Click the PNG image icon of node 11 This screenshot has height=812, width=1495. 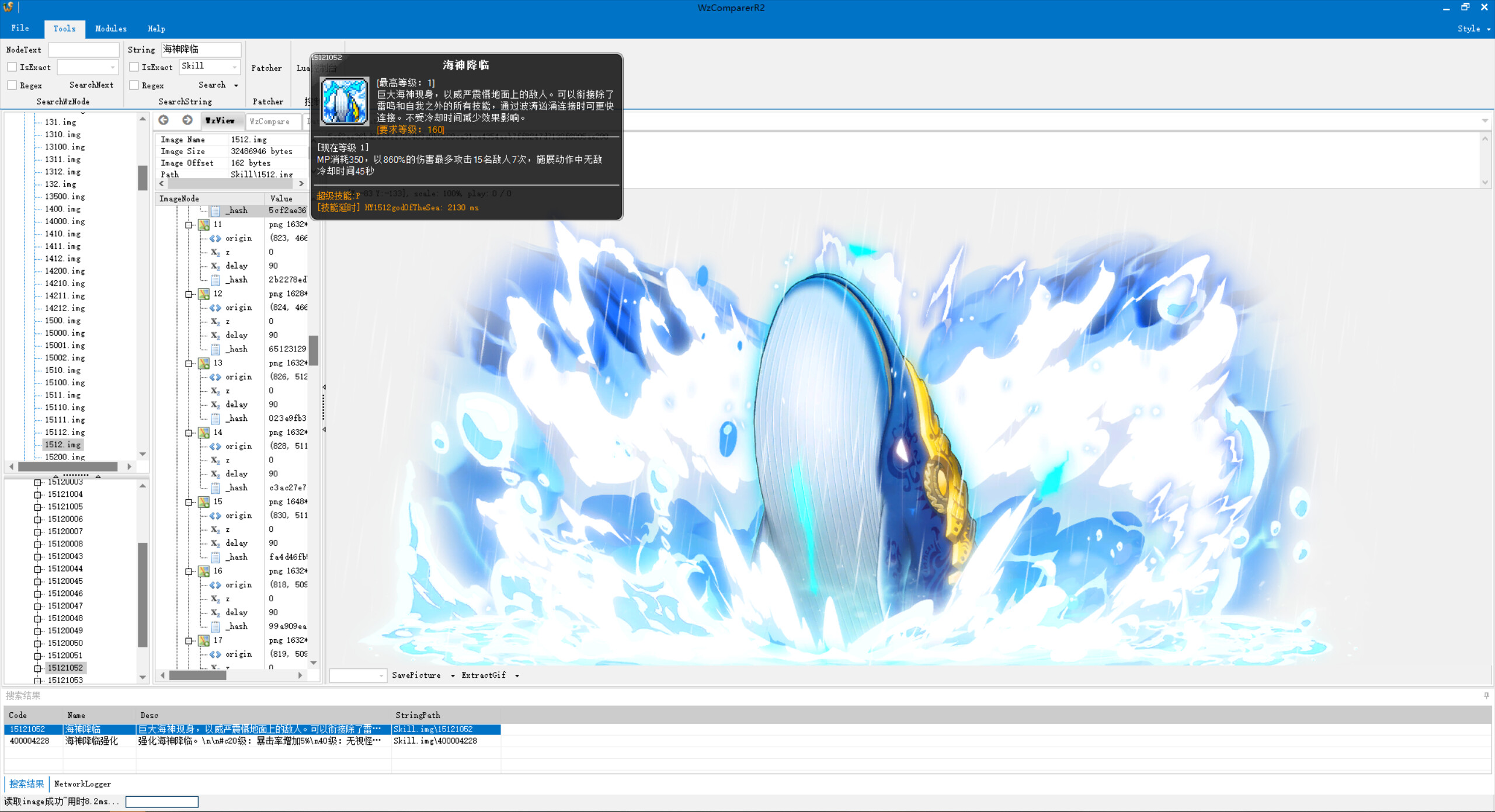[203, 224]
